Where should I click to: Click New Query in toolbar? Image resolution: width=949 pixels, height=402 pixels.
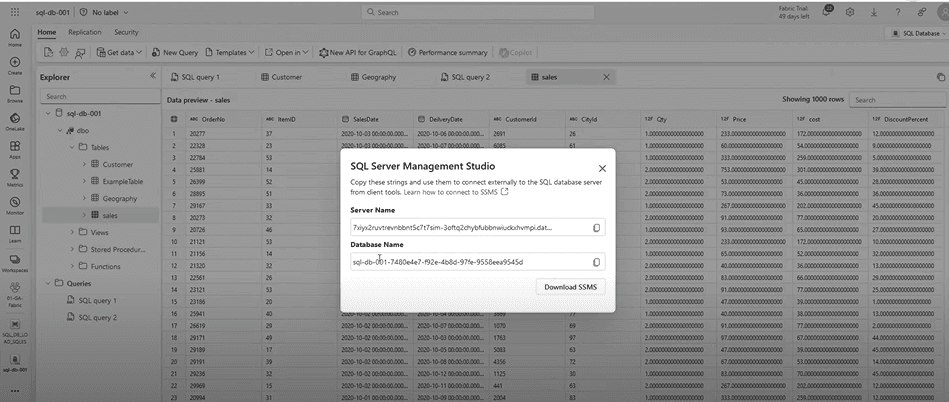coord(174,53)
